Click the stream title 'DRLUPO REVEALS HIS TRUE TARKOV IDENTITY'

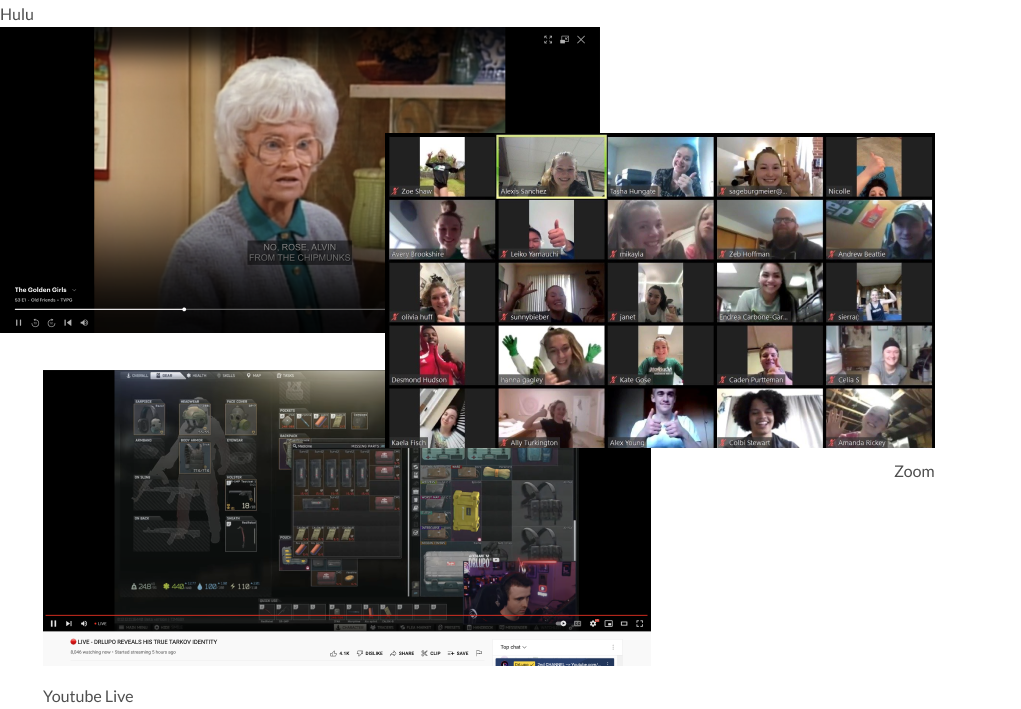point(155,642)
